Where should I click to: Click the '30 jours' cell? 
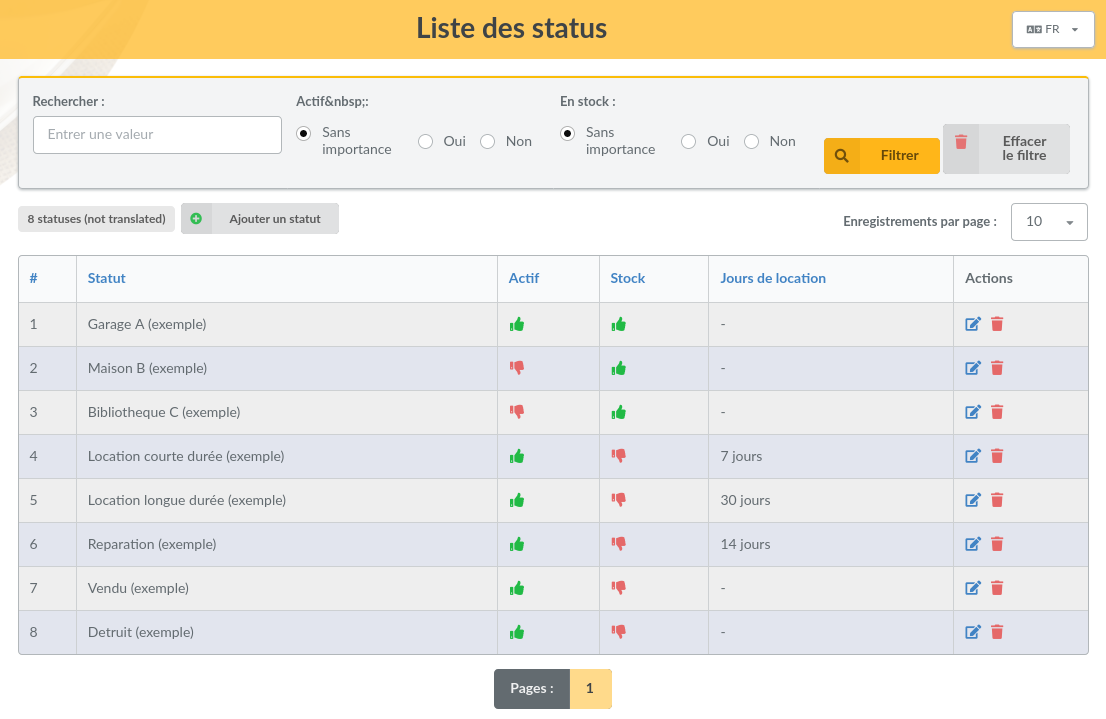click(x=746, y=500)
